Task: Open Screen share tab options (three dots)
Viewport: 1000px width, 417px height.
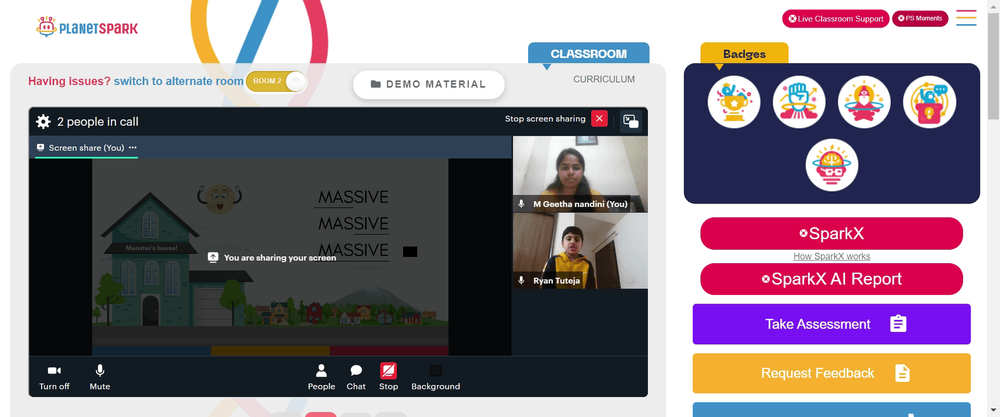Action: pos(132,148)
